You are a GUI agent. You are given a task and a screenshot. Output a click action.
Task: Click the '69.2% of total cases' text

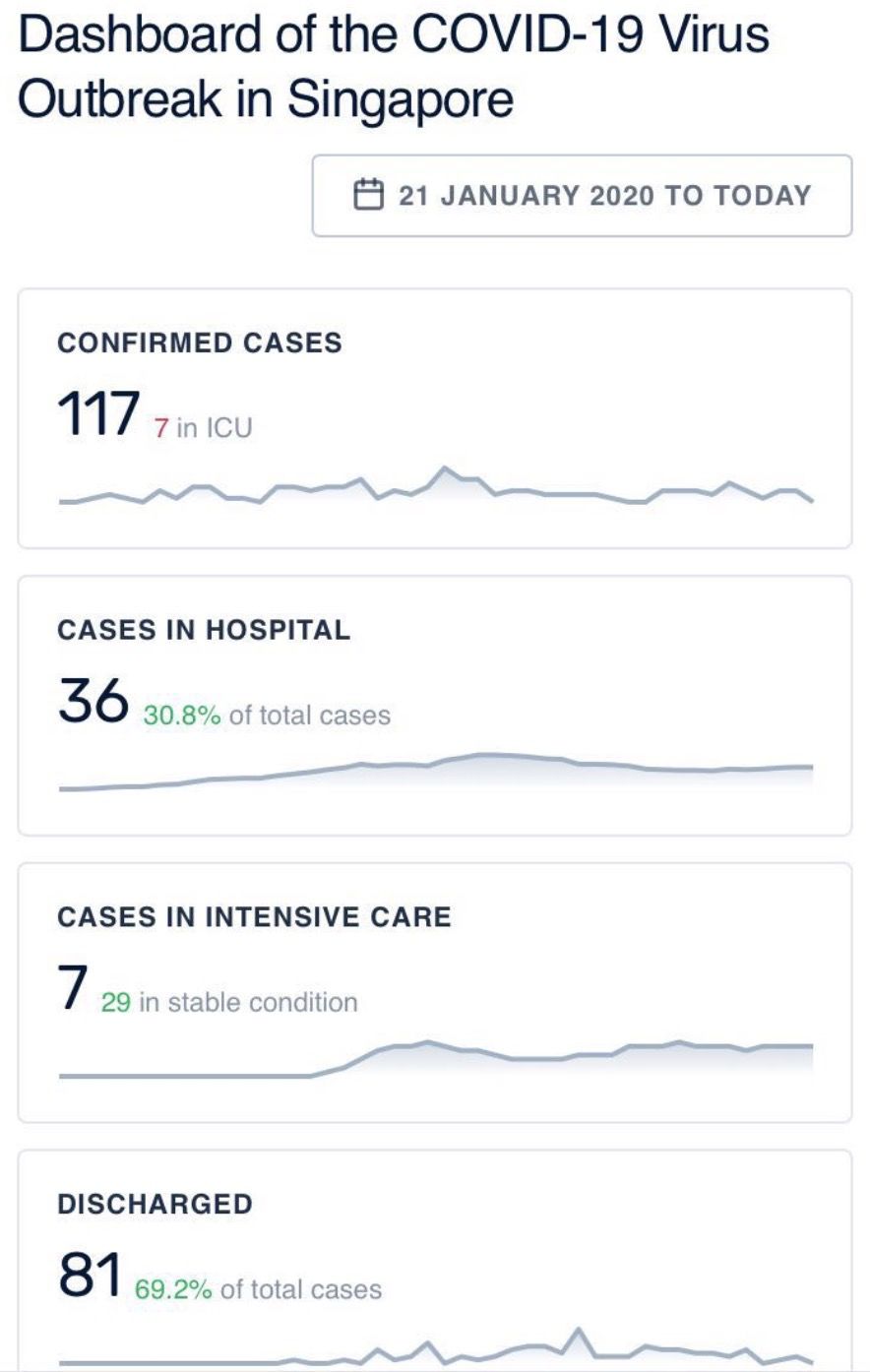(258, 1289)
